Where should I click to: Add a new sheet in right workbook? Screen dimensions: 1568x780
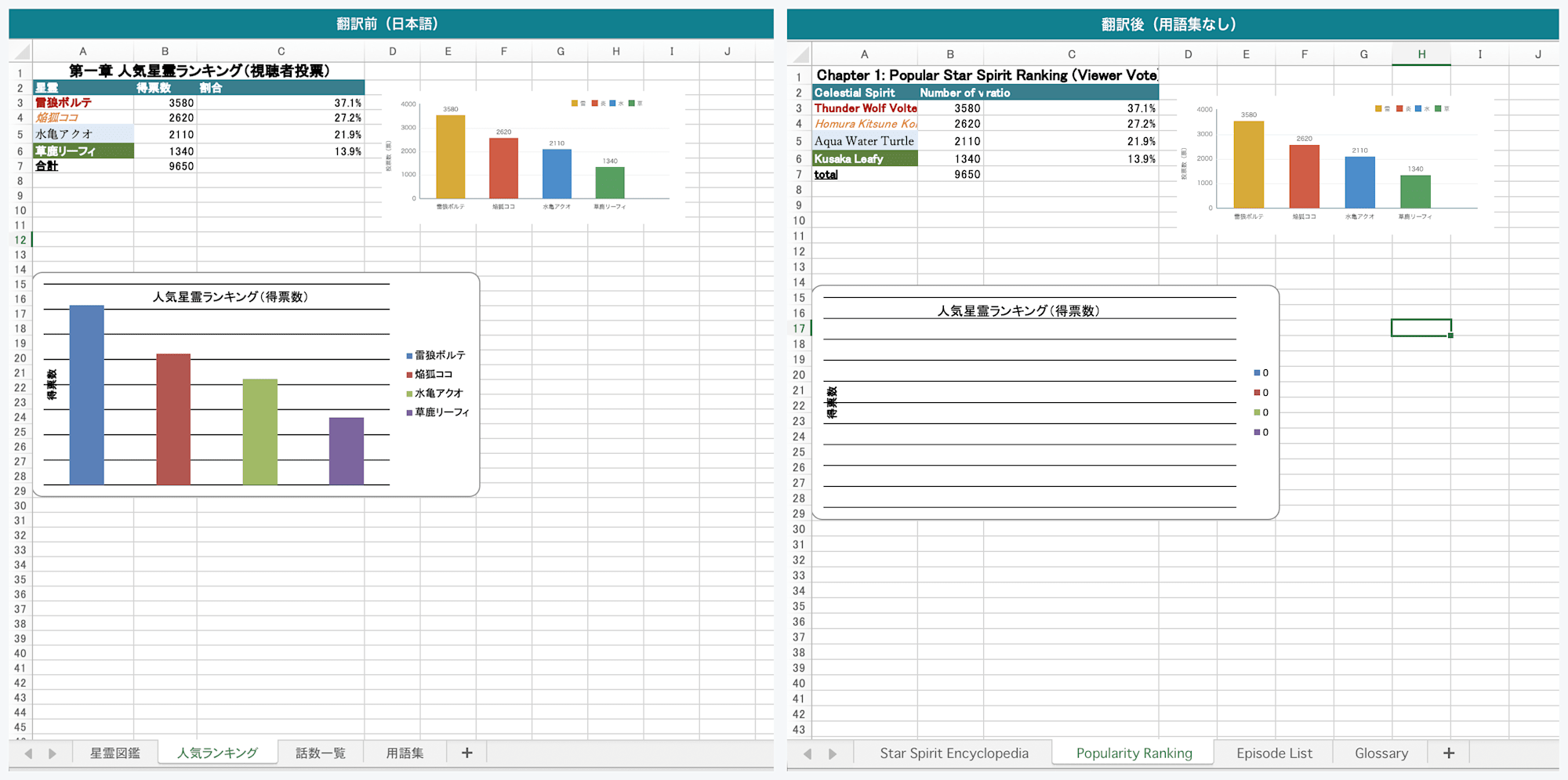tap(1449, 753)
